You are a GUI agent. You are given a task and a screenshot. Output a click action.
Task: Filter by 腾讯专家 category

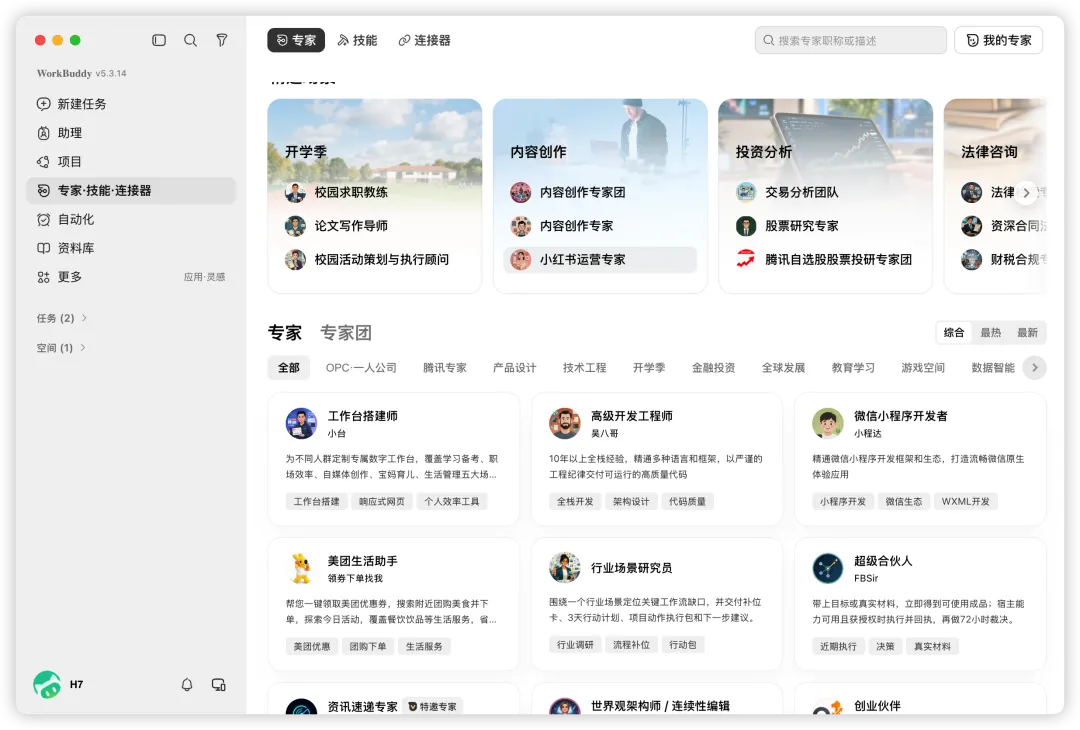pos(444,368)
